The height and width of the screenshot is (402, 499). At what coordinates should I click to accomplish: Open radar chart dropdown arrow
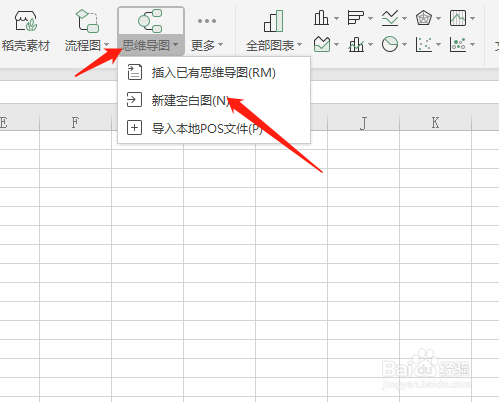(x=438, y=18)
